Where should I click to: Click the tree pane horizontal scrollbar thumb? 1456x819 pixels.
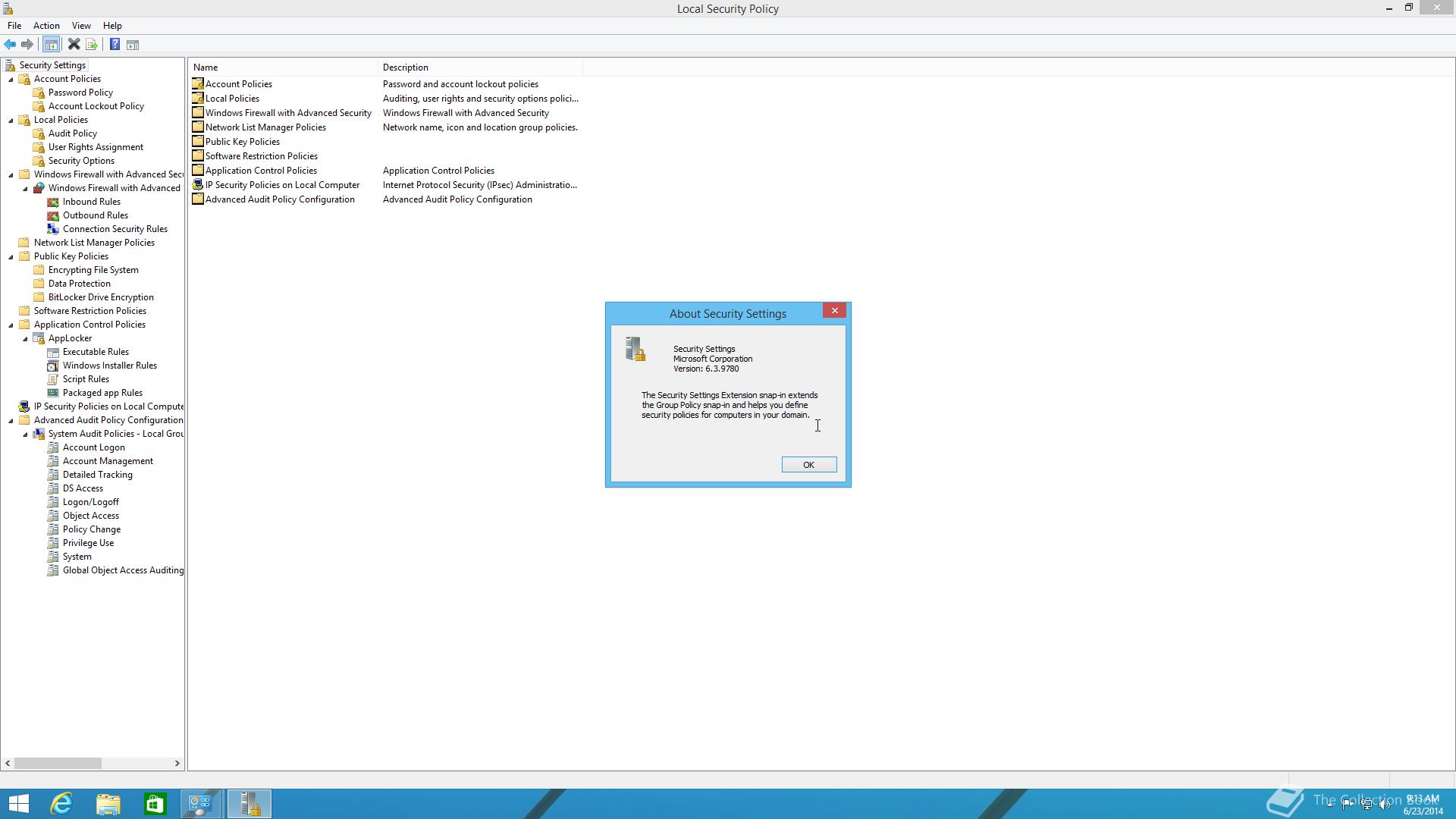coord(58,763)
